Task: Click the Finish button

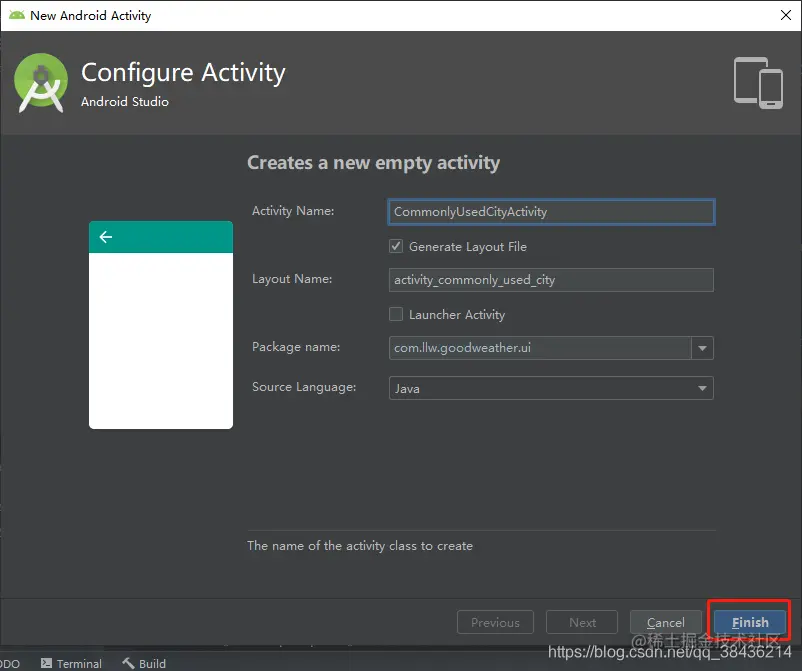Action: [749, 622]
